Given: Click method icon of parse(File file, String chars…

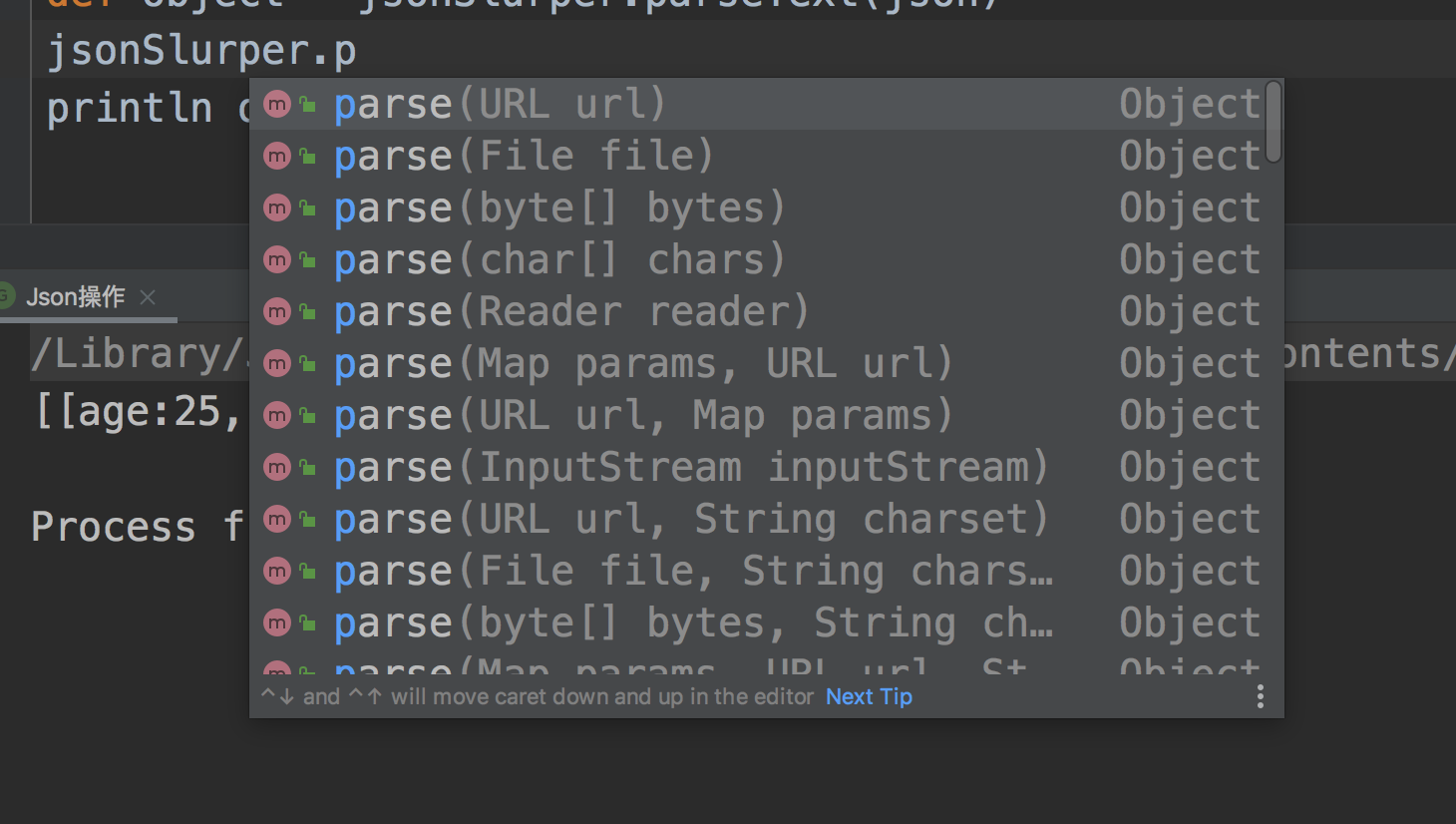Looking at the screenshot, I should coord(277,571).
